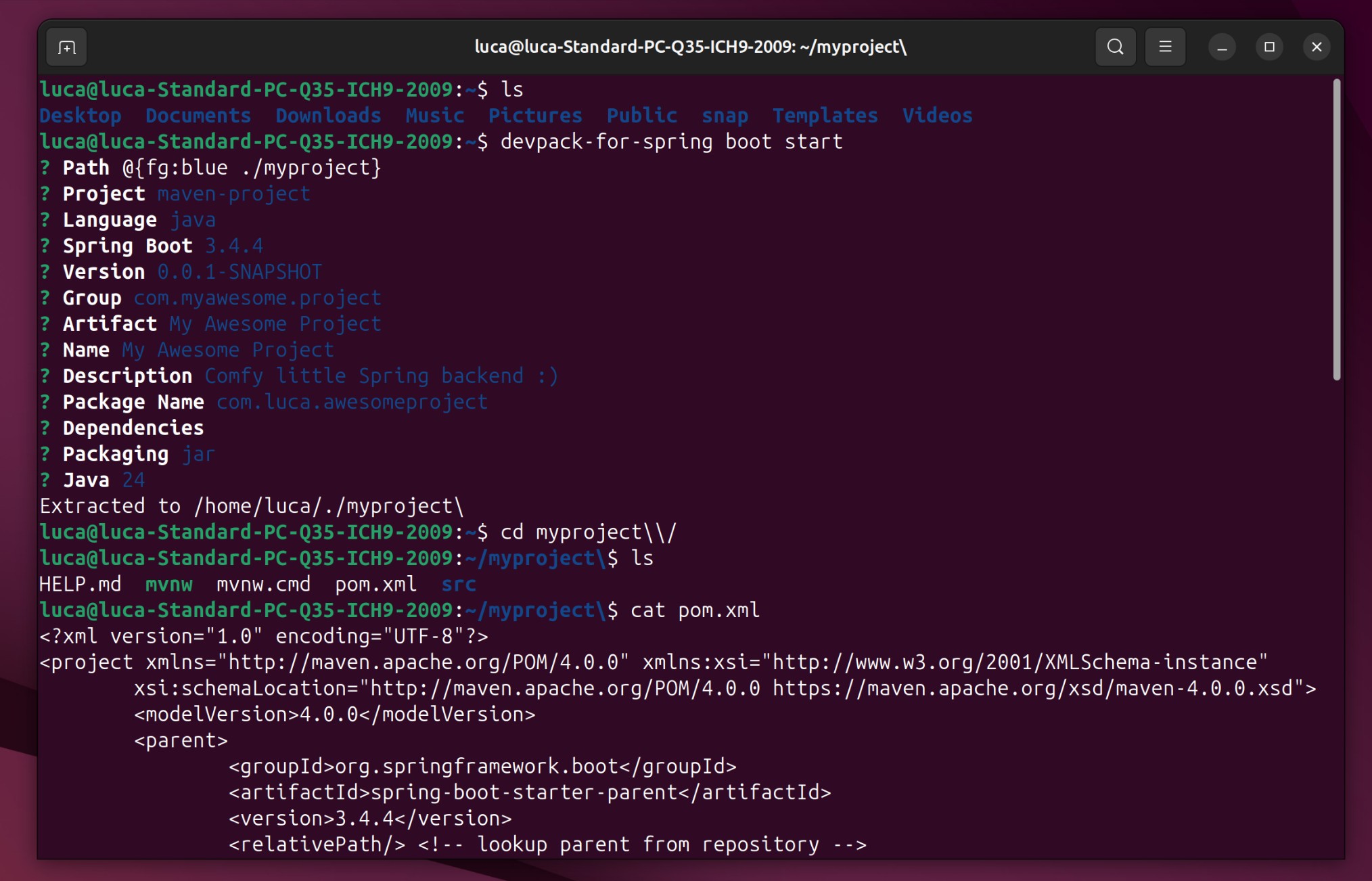Image resolution: width=1372 pixels, height=881 pixels.
Task: Click the 'Pictures' directory name
Action: click(x=535, y=116)
